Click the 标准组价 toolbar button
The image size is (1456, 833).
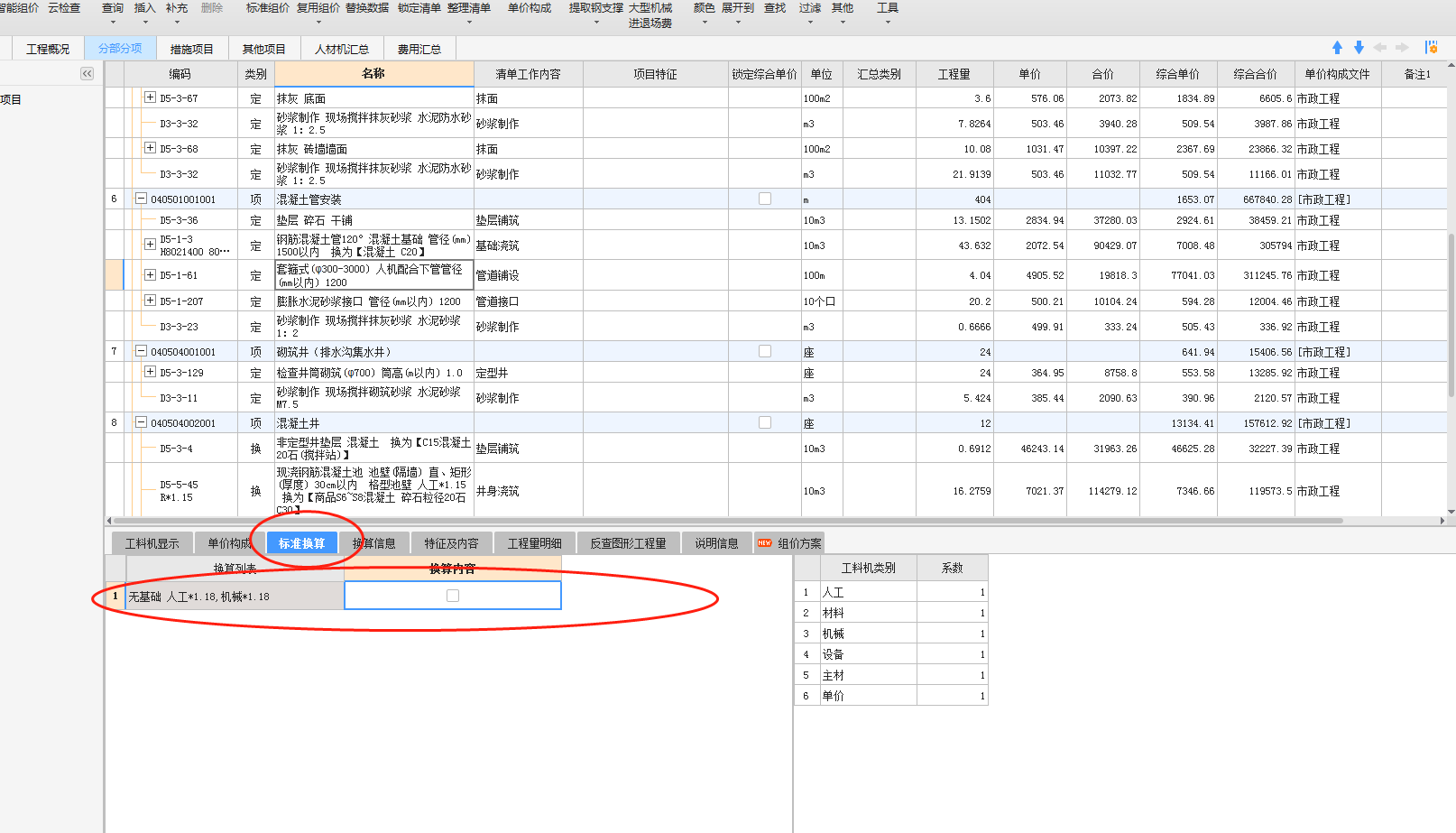tap(268, 8)
